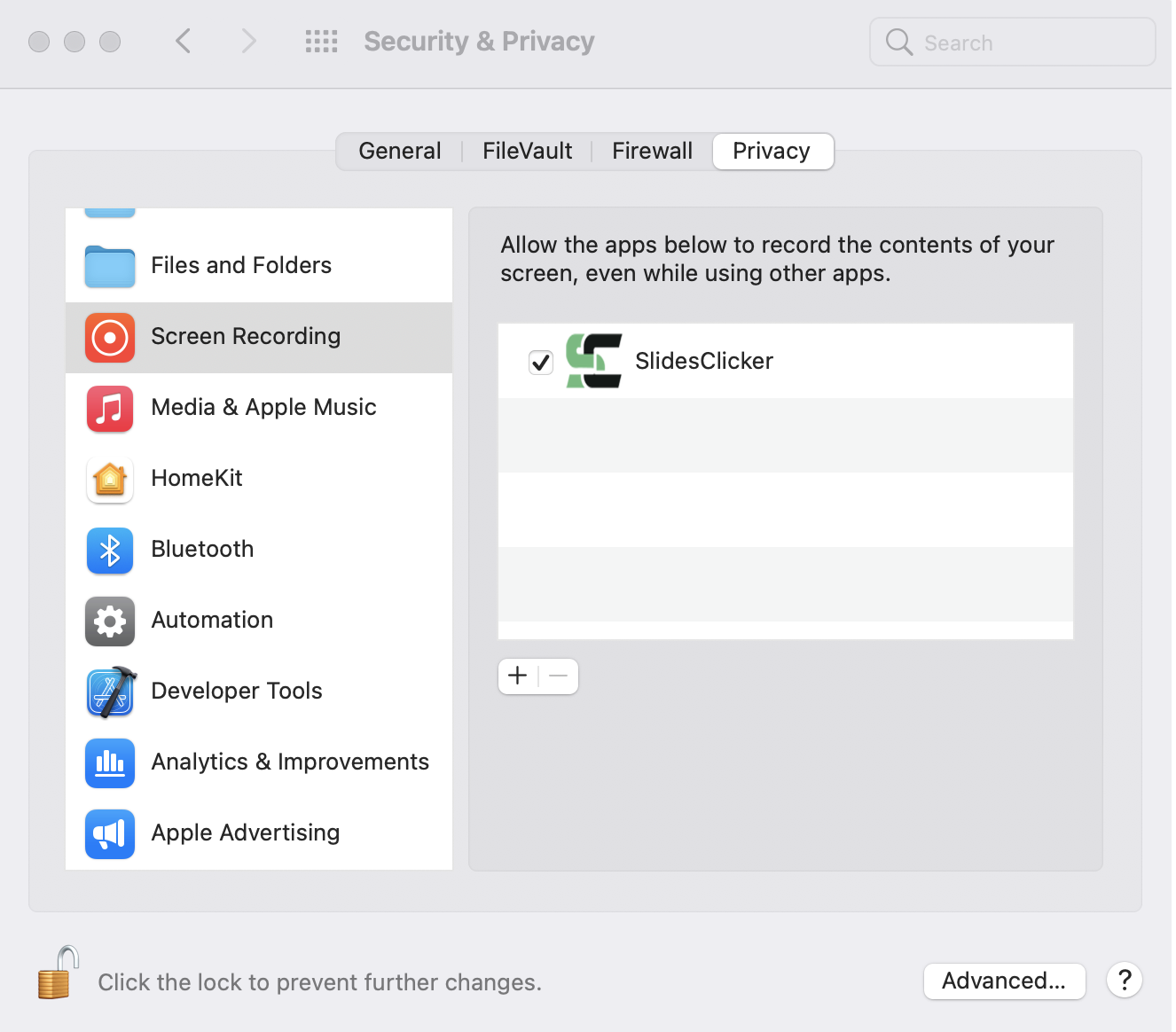
Task: Open the HomeKit privacy category
Action: 259,480
